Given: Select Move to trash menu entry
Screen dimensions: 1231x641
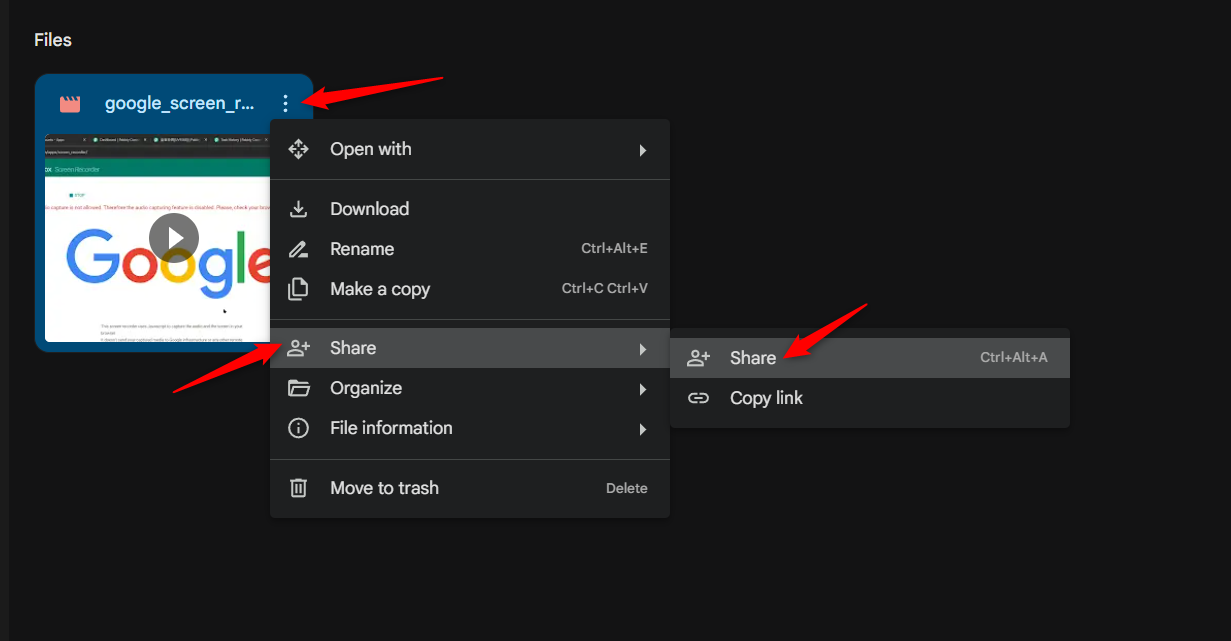Looking at the screenshot, I should (x=470, y=488).
